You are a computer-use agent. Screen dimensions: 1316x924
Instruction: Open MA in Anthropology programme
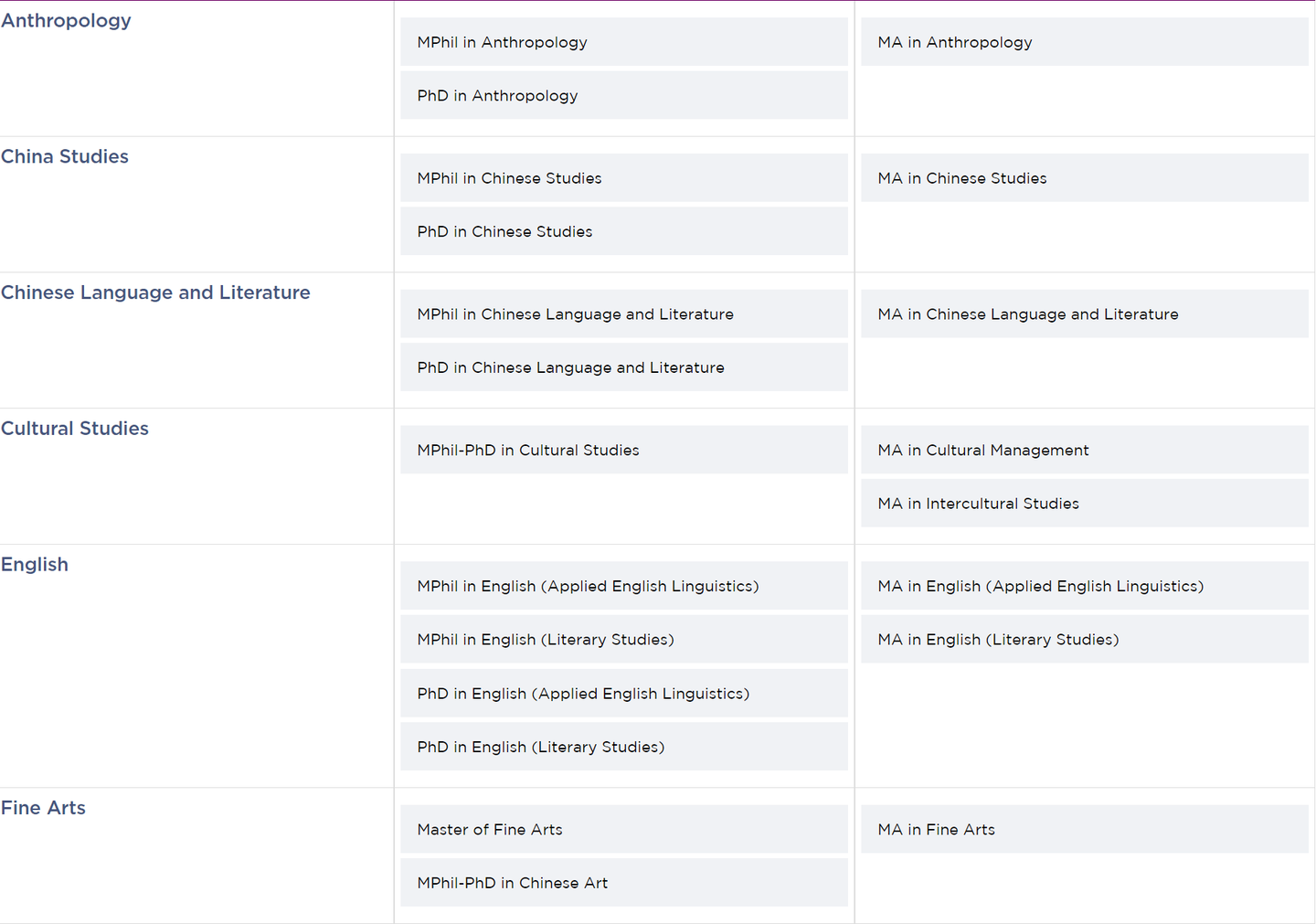tap(1085, 42)
